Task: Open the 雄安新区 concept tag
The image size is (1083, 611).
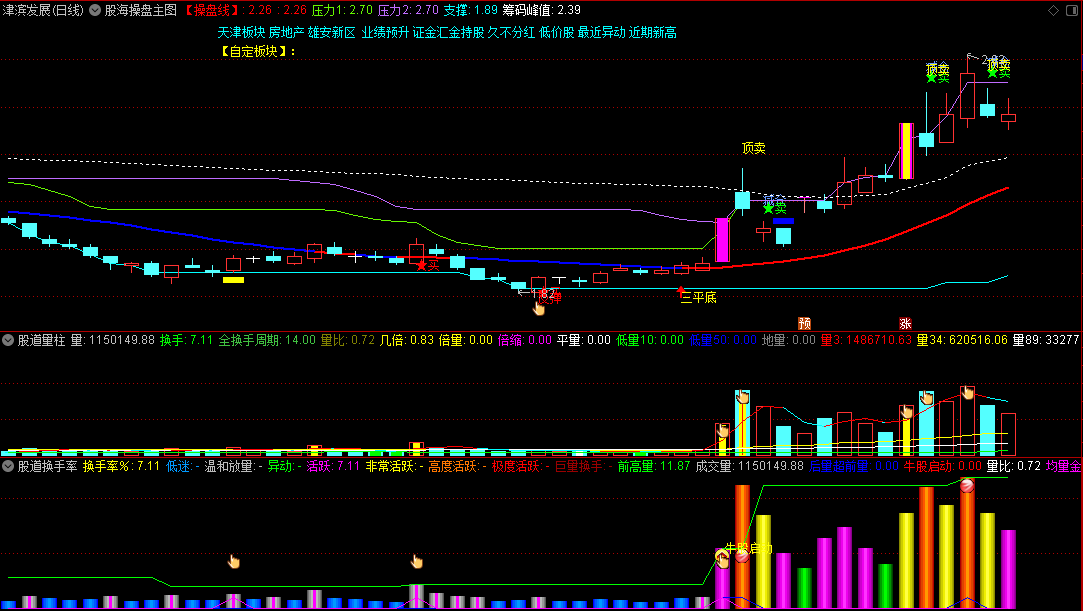Action: [x=332, y=32]
